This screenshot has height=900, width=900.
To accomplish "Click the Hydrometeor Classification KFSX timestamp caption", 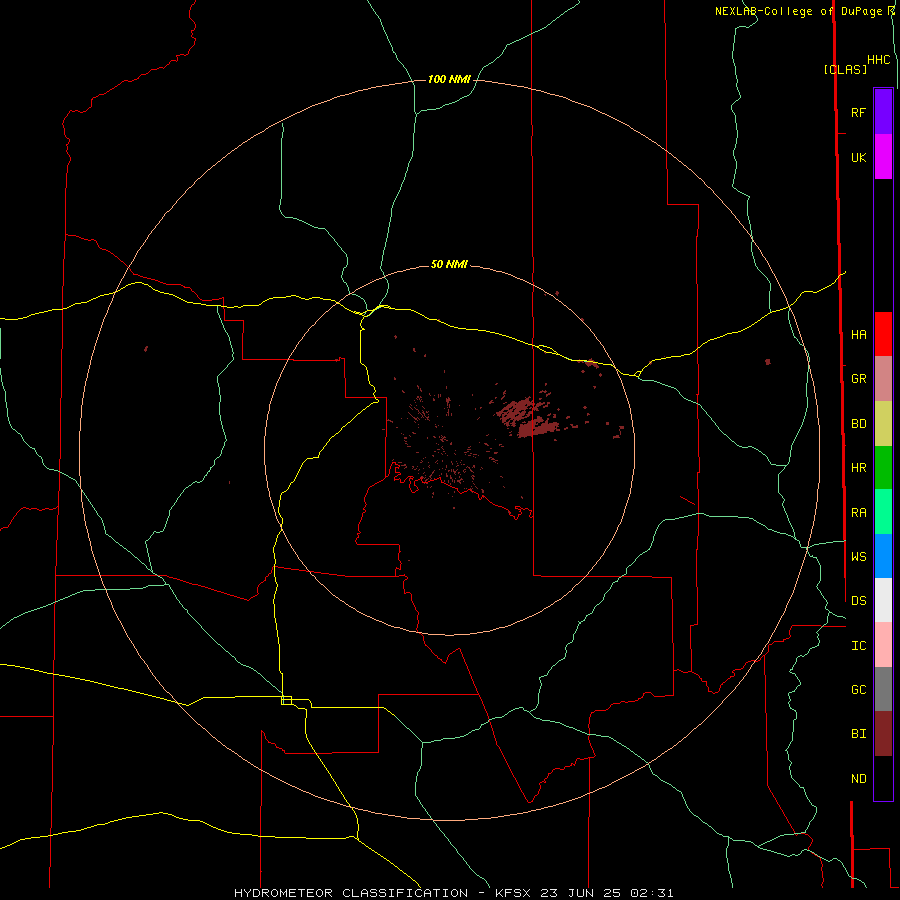I will click(453, 893).
